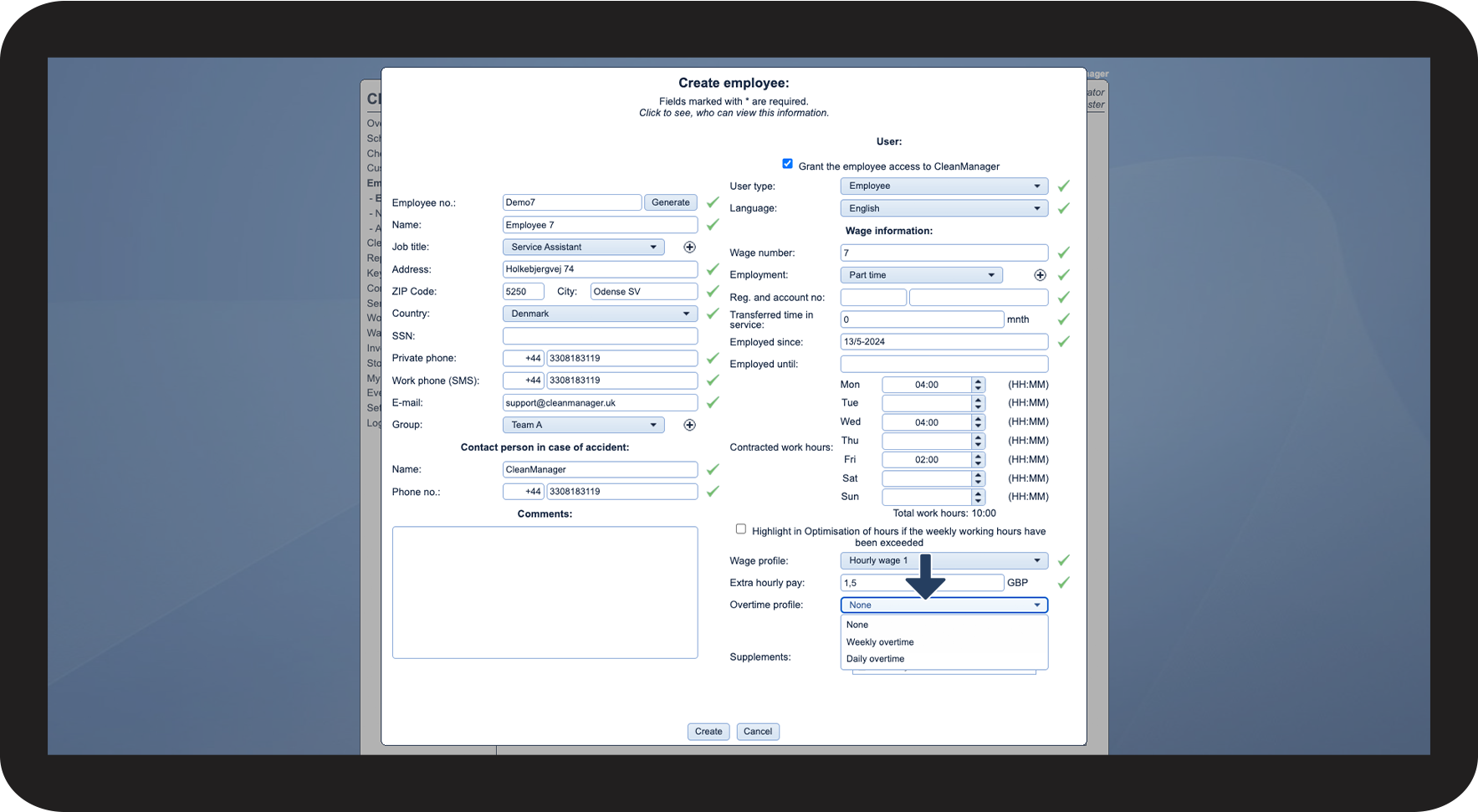This screenshot has height=812, width=1478.
Task: Open the Country dropdown showing Denmark
Action: (600, 314)
